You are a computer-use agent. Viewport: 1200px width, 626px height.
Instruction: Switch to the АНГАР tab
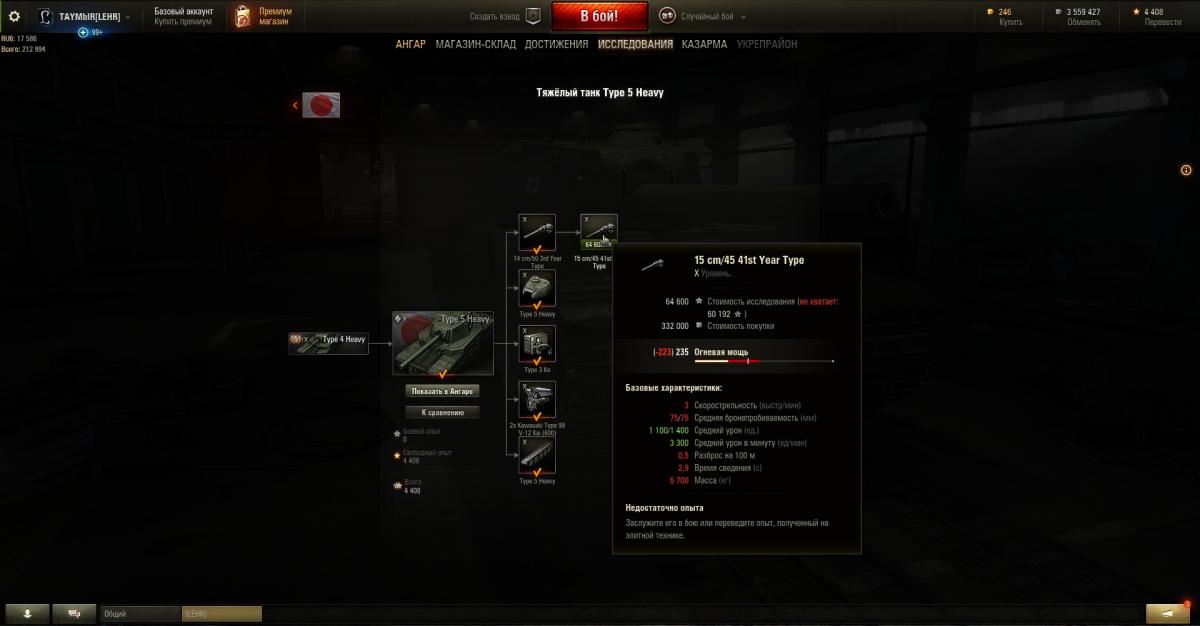coord(410,44)
